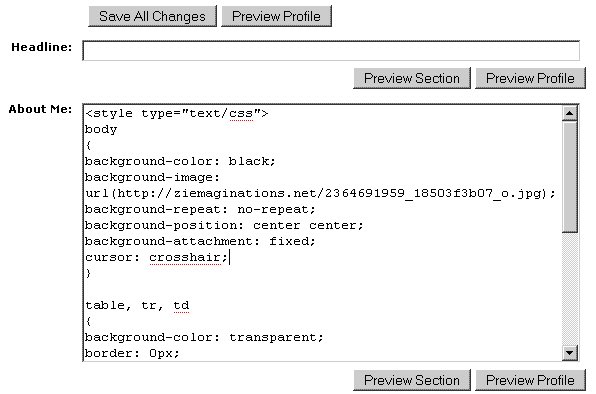596x394 pixels.
Task: Click Preview Profile below About Me box
Action: pos(530,380)
